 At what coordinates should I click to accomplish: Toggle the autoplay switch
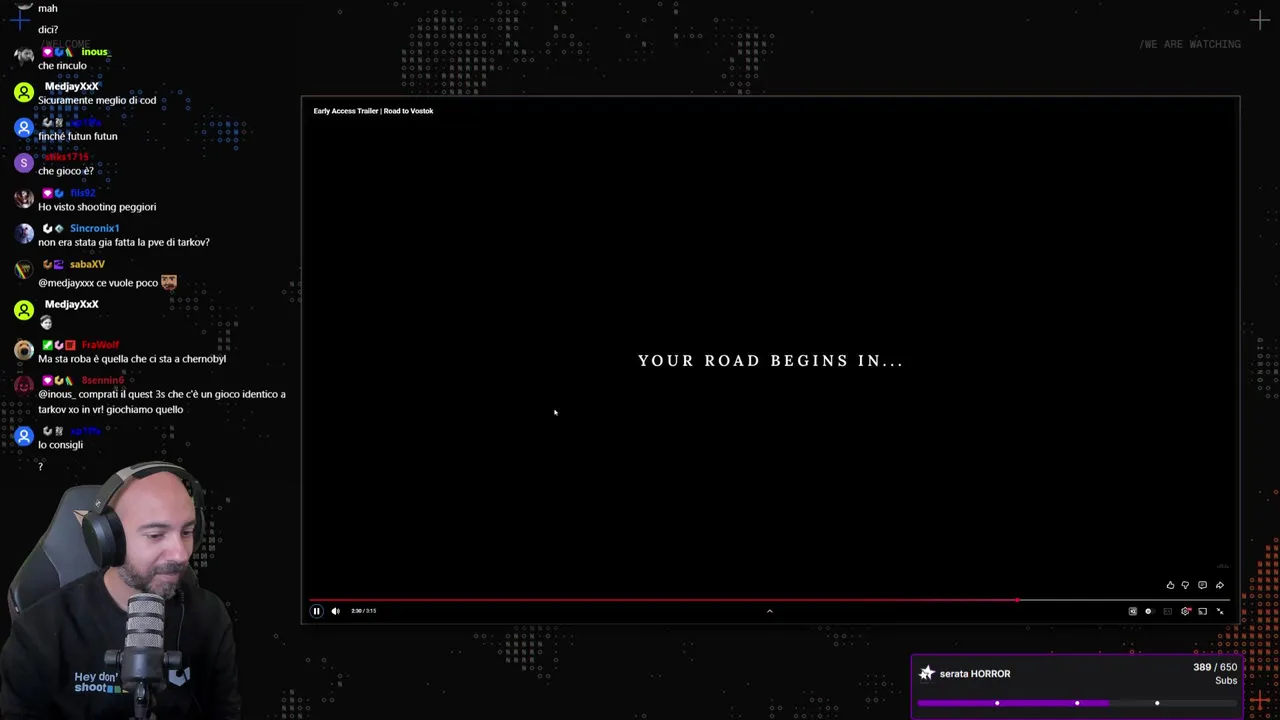click(1150, 611)
